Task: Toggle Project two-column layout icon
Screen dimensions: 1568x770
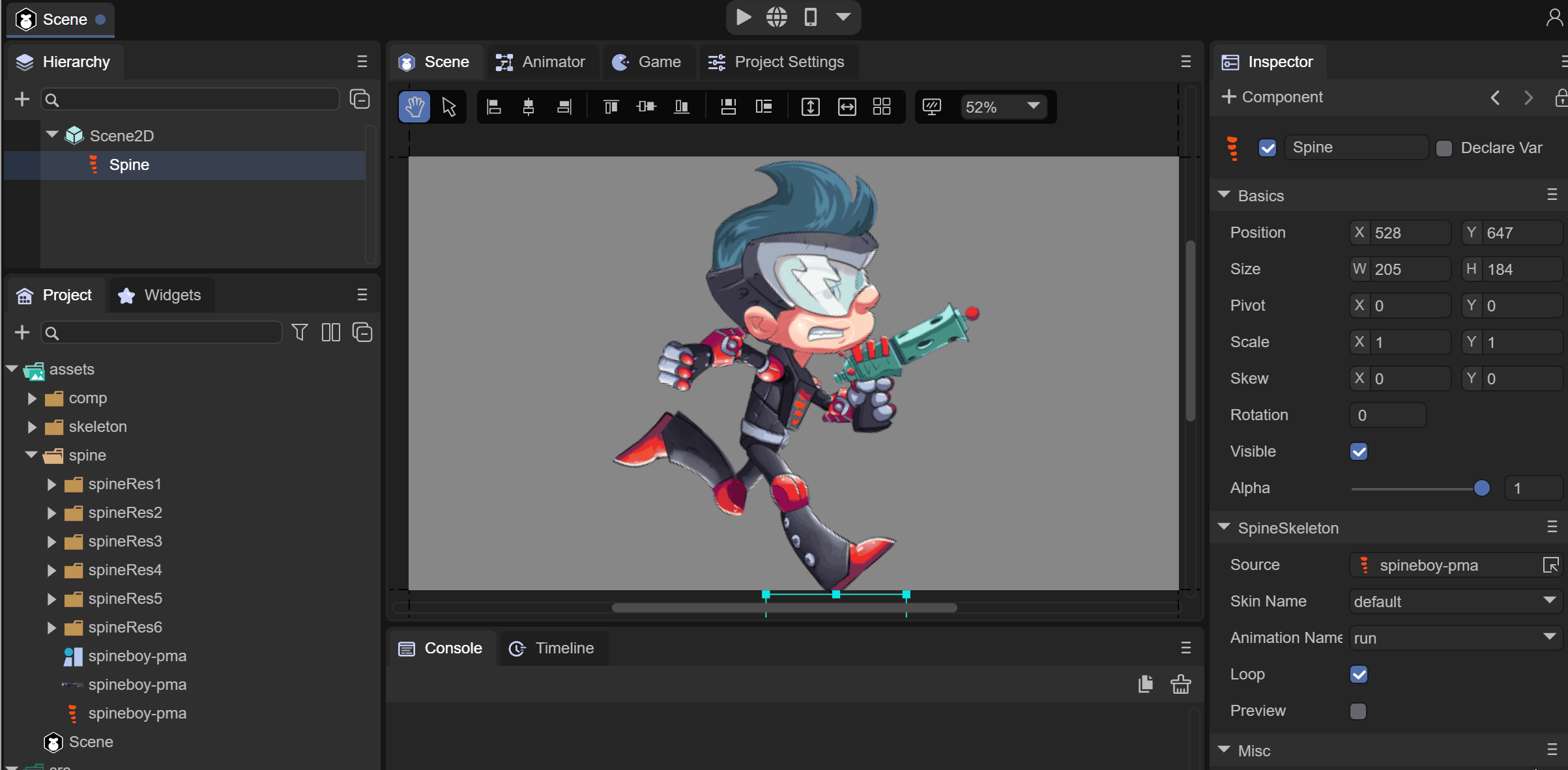Action: tap(331, 332)
